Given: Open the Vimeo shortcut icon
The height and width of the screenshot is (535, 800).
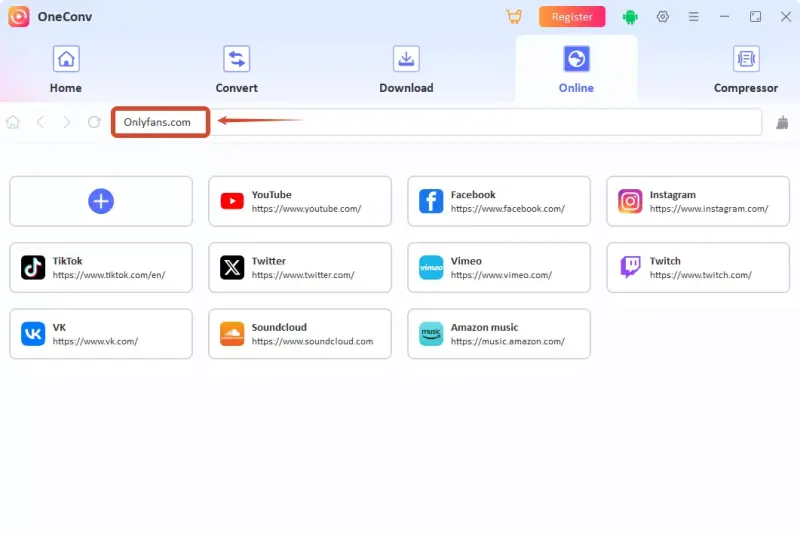Looking at the screenshot, I should click(431, 267).
